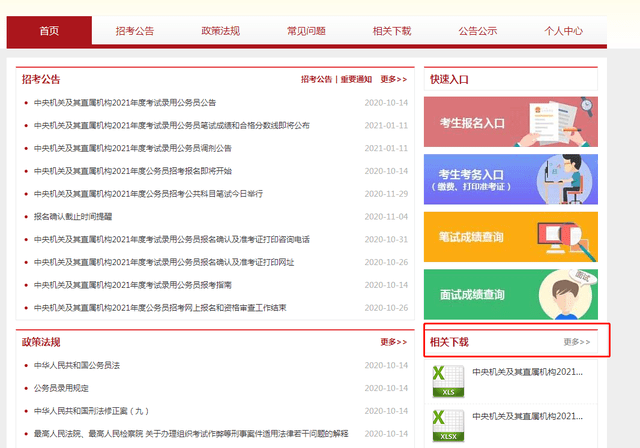The width and height of the screenshot is (640, 448).
Task: Go to 个人中心 tab
Action: (x=563, y=31)
